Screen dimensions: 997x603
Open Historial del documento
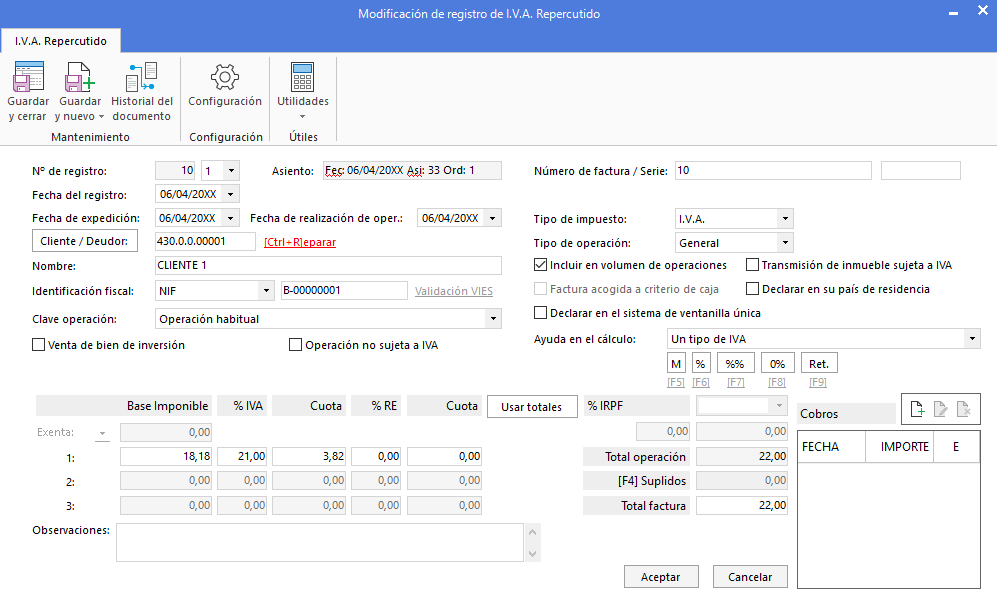(x=142, y=92)
